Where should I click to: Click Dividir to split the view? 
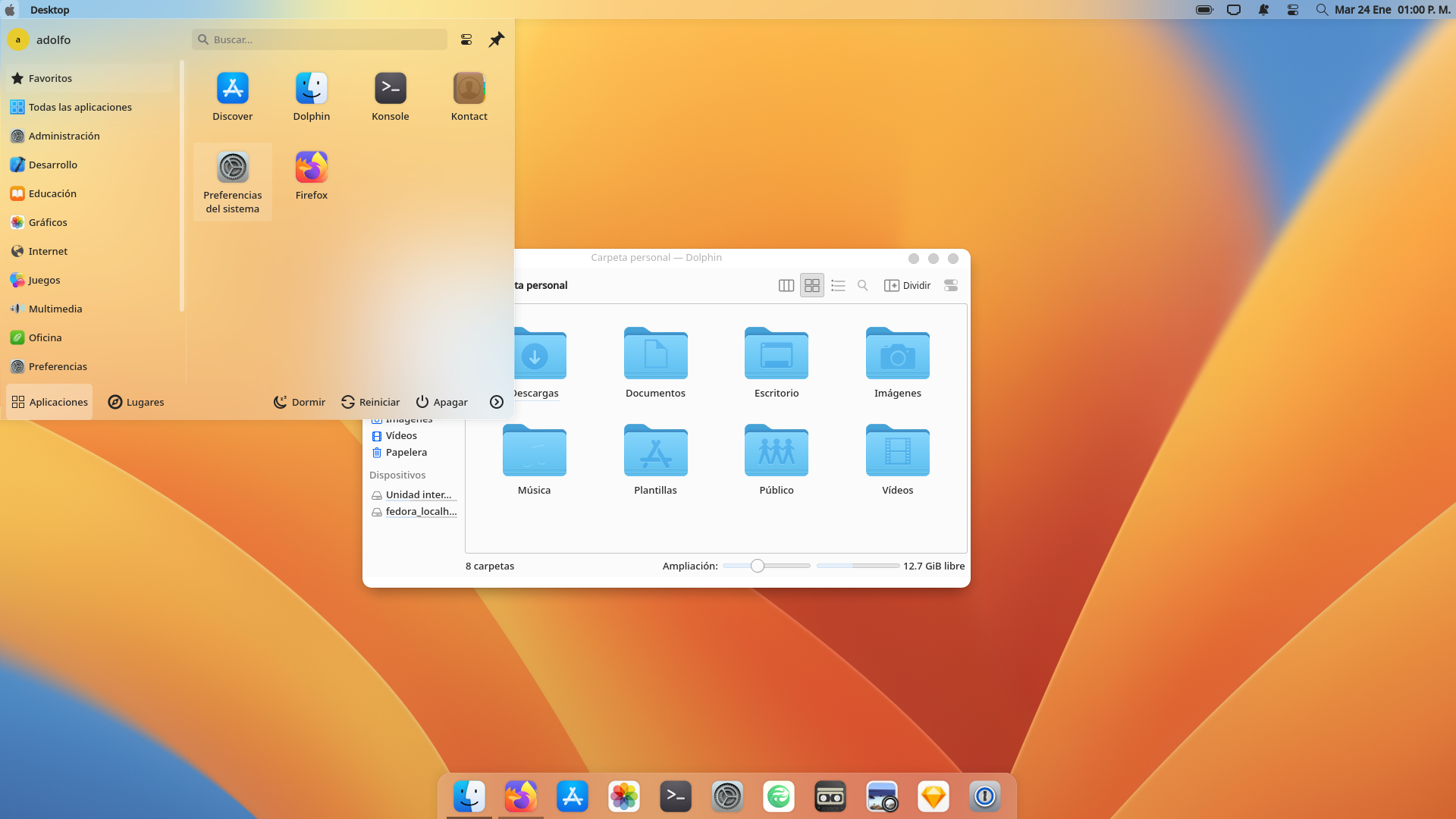tap(908, 286)
